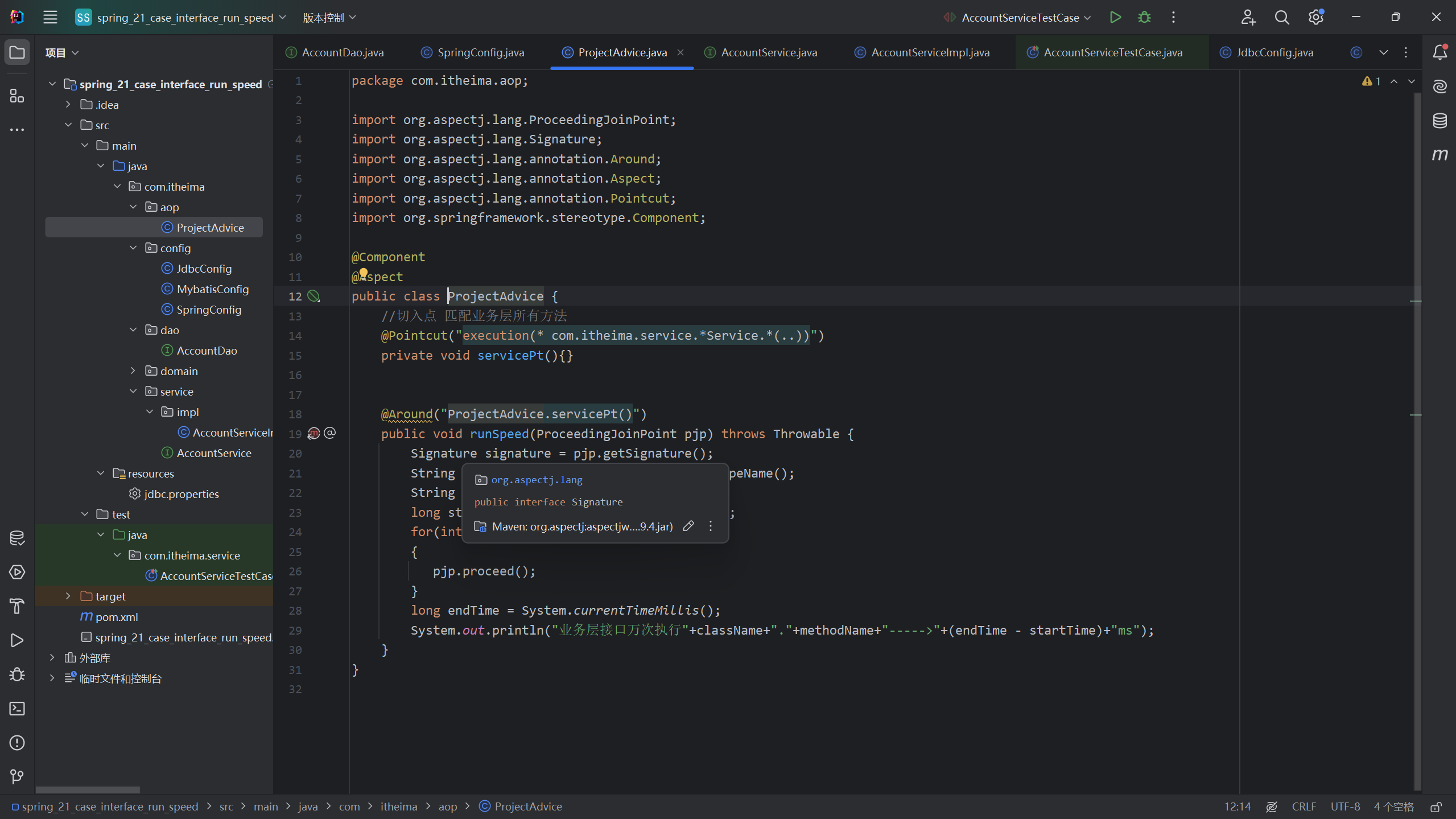
Task: Toggle the status bar AI completion icon
Action: (x=1272, y=807)
